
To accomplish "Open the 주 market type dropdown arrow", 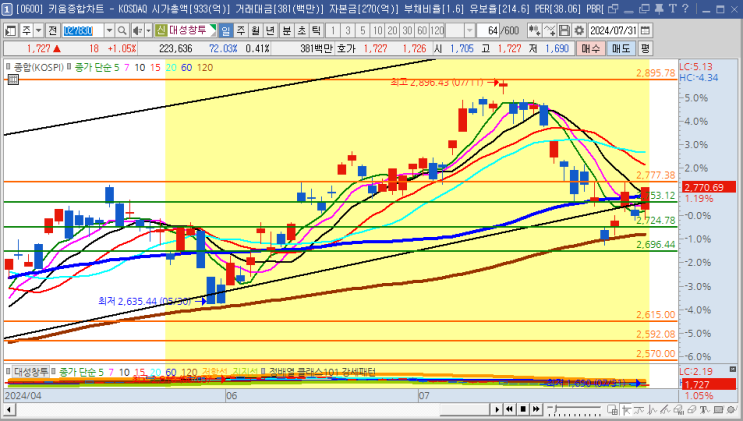I will [39, 30].
